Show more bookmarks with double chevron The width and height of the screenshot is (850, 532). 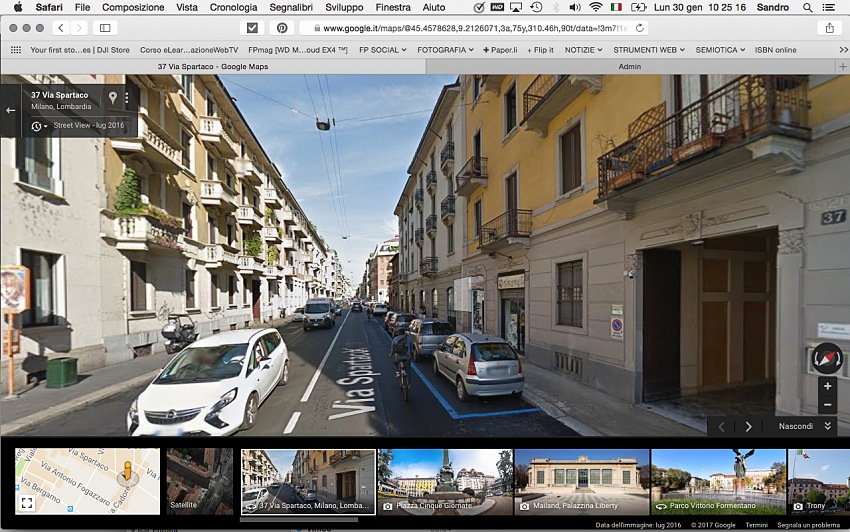(843, 50)
